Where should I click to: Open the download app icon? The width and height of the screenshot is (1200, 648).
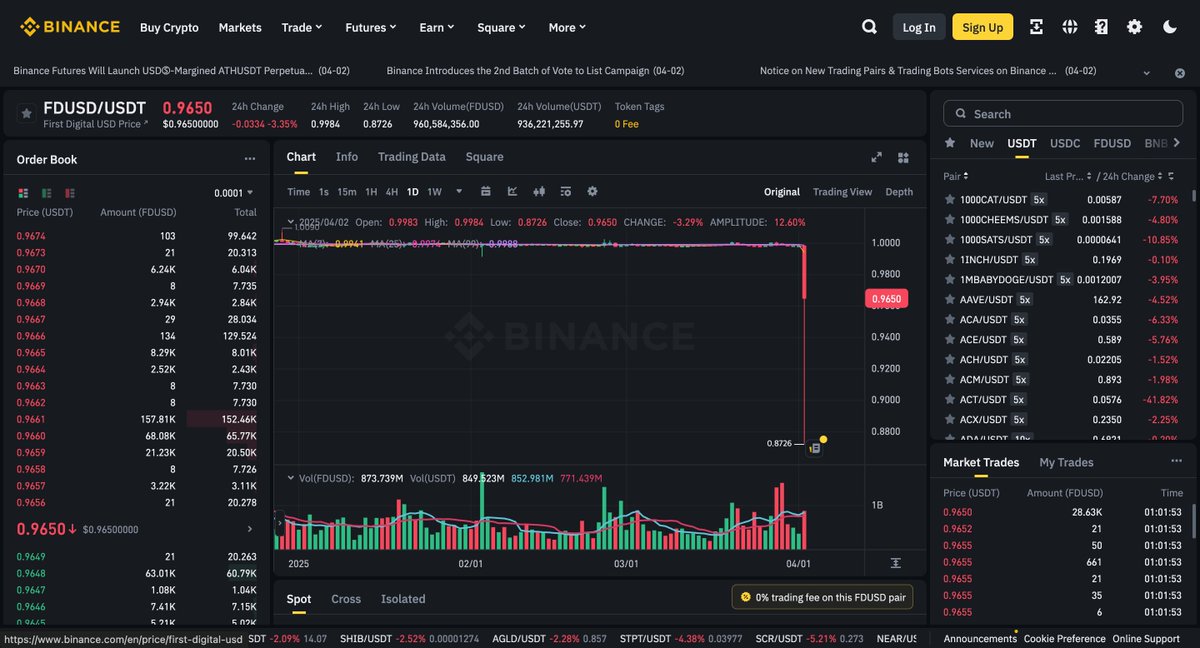tap(1036, 27)
